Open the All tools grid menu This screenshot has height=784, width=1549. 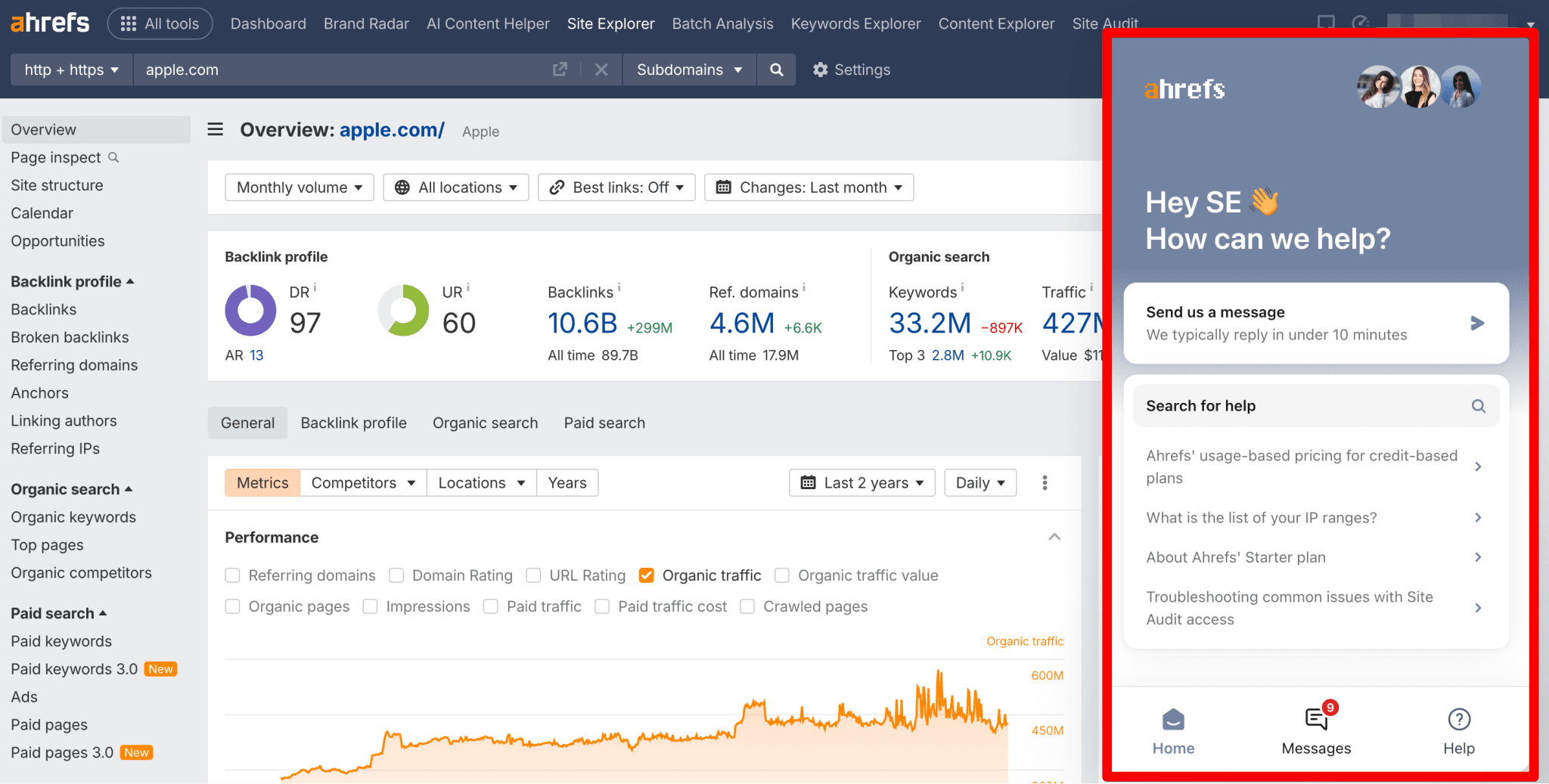tap(160, 23)
